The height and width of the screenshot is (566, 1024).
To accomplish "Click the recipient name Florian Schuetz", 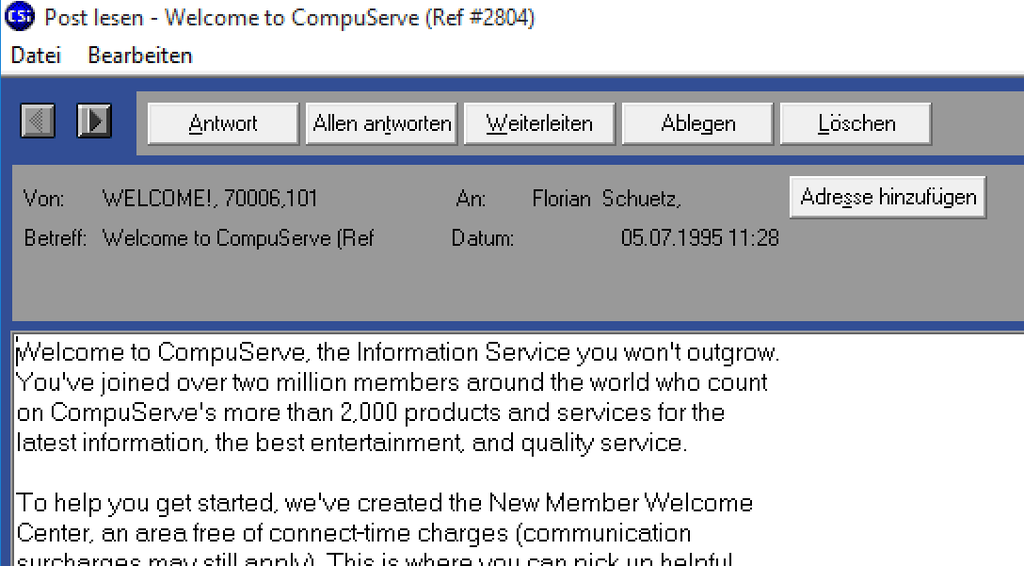I will click(606, 199).
